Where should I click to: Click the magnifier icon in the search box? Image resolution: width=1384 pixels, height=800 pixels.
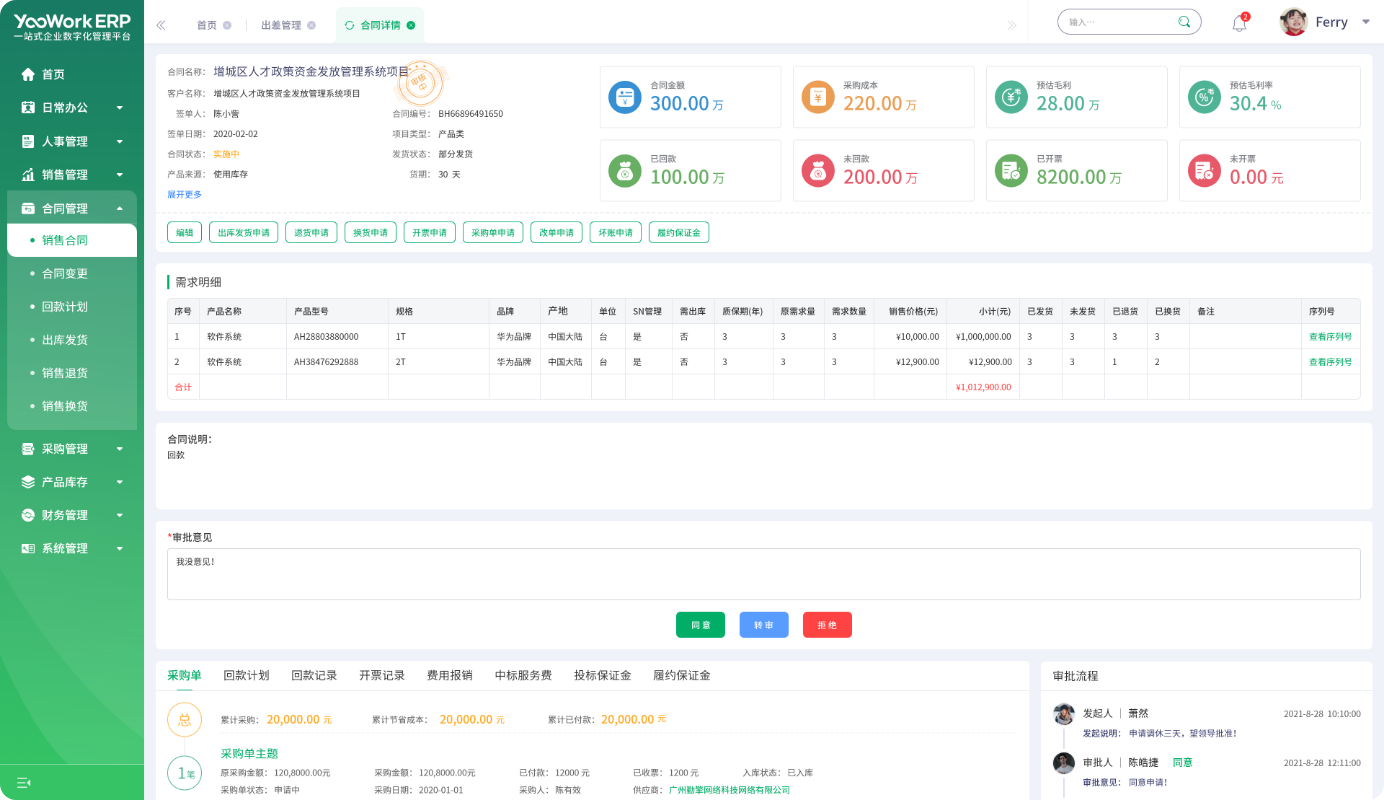click(x=1184, y=22)
